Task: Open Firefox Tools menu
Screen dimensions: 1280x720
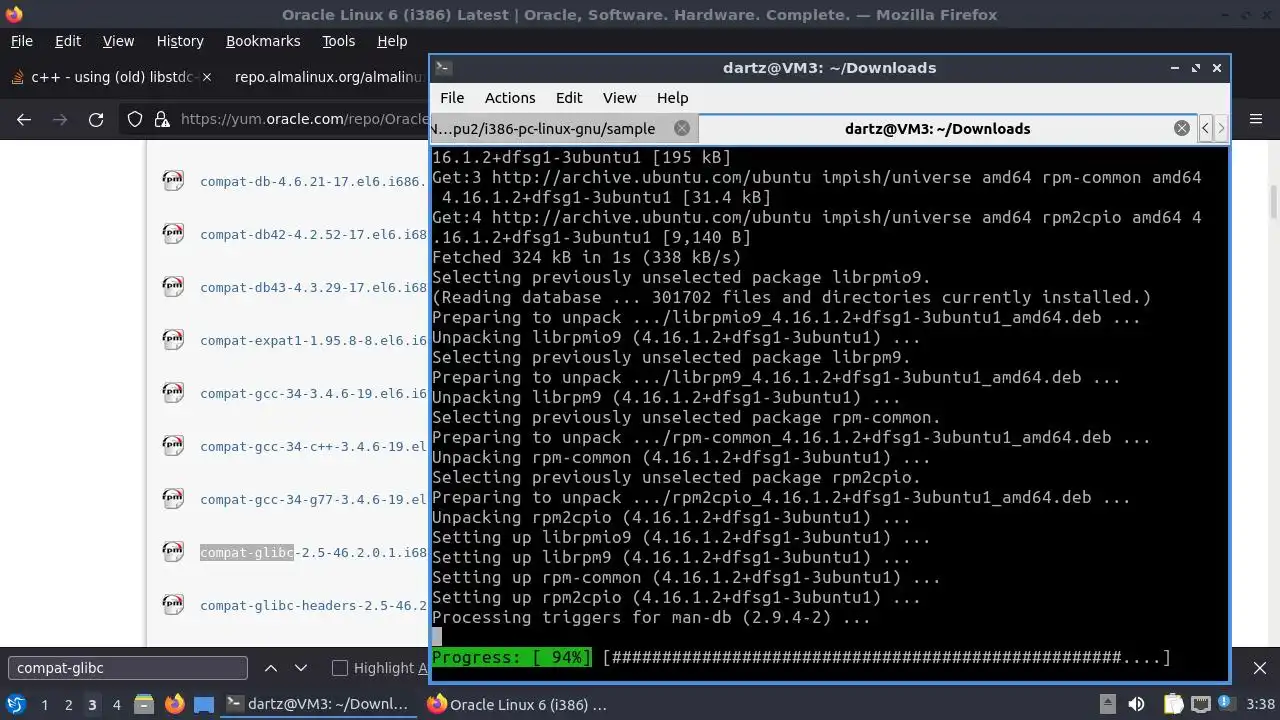Action: 338,41
